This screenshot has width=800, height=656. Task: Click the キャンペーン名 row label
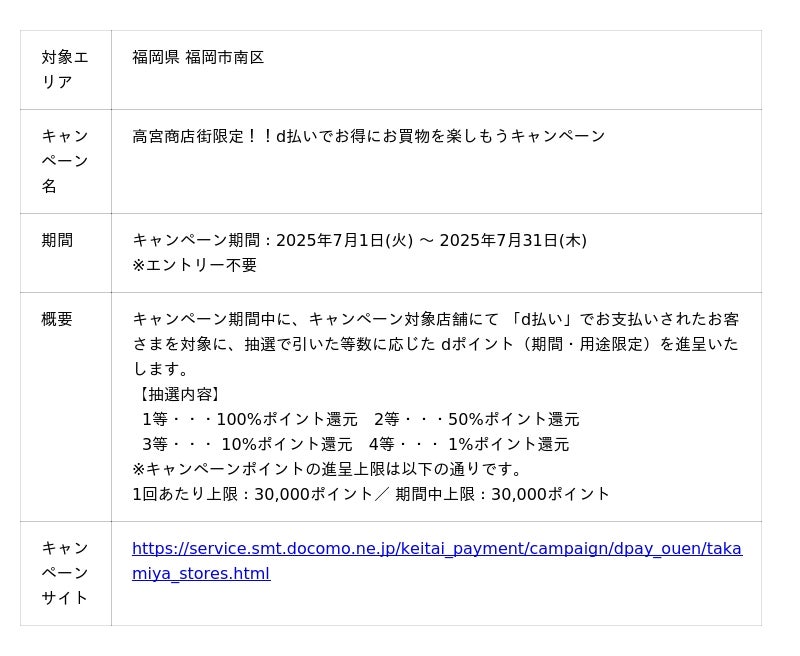coord(65,161)
